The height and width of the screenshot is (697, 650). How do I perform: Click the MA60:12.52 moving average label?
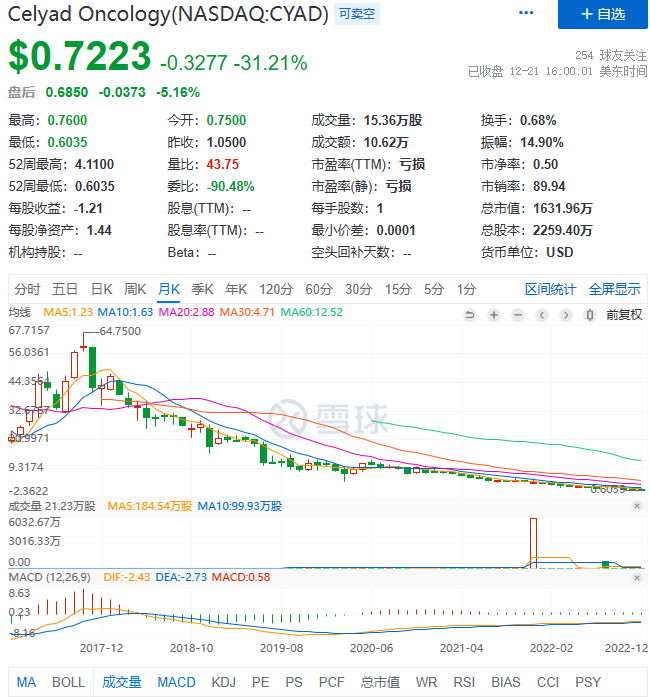tap(312, 312)
